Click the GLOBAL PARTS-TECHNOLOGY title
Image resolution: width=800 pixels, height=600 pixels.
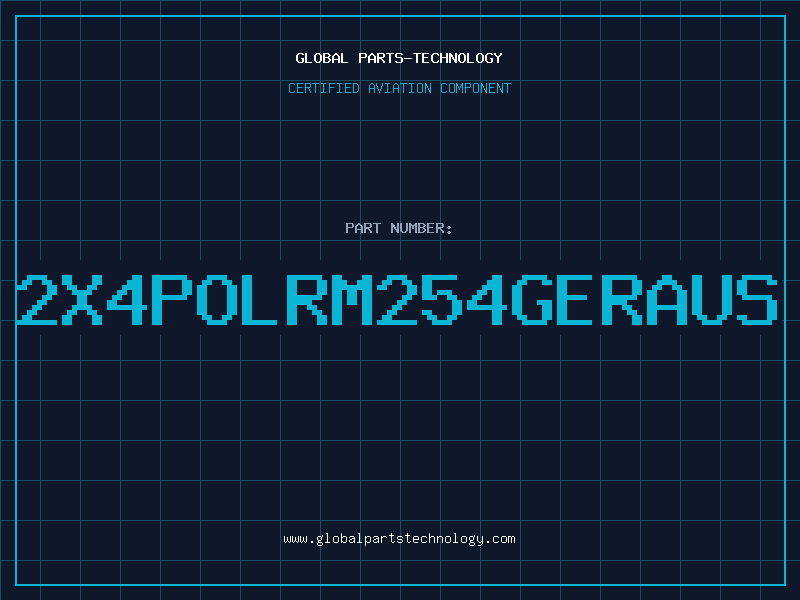[399, 58]
